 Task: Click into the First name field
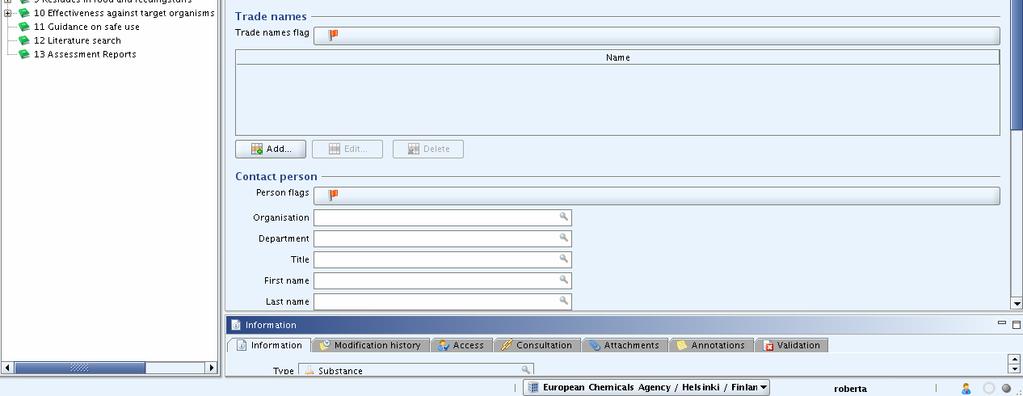pyautogui.click(x=442, y=281)
